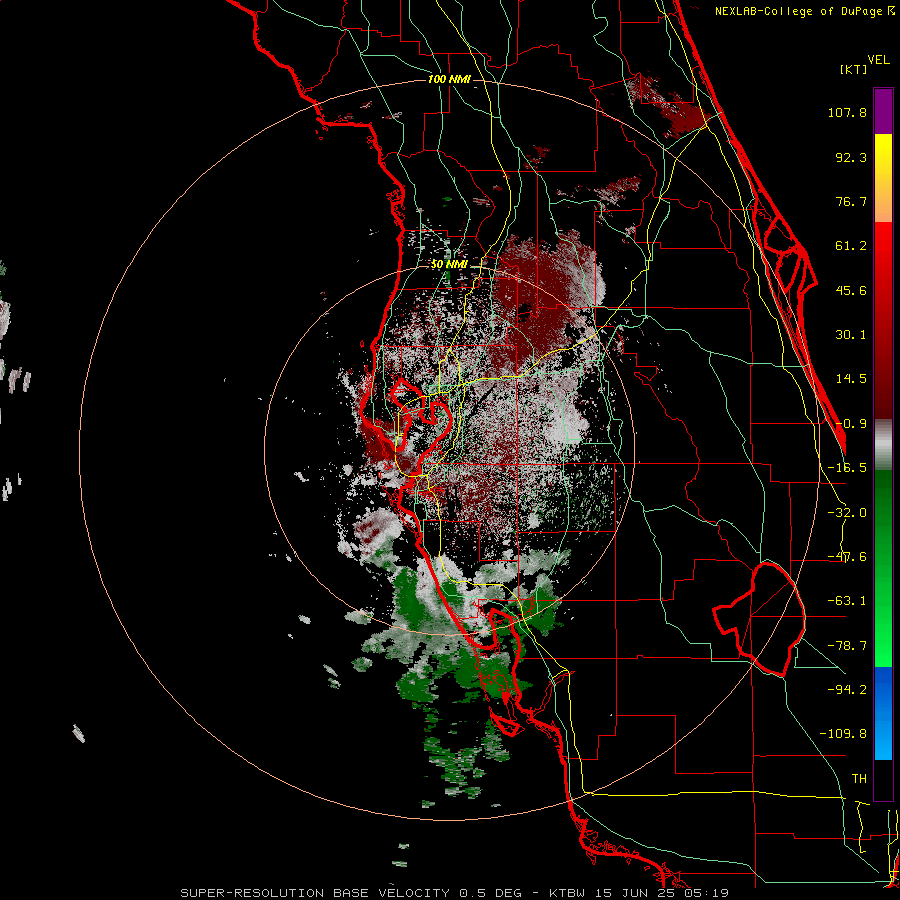900x900 pixels.
Task: Click the NEXLAB-College of DuPage label
Action: (x=805, y=11)
